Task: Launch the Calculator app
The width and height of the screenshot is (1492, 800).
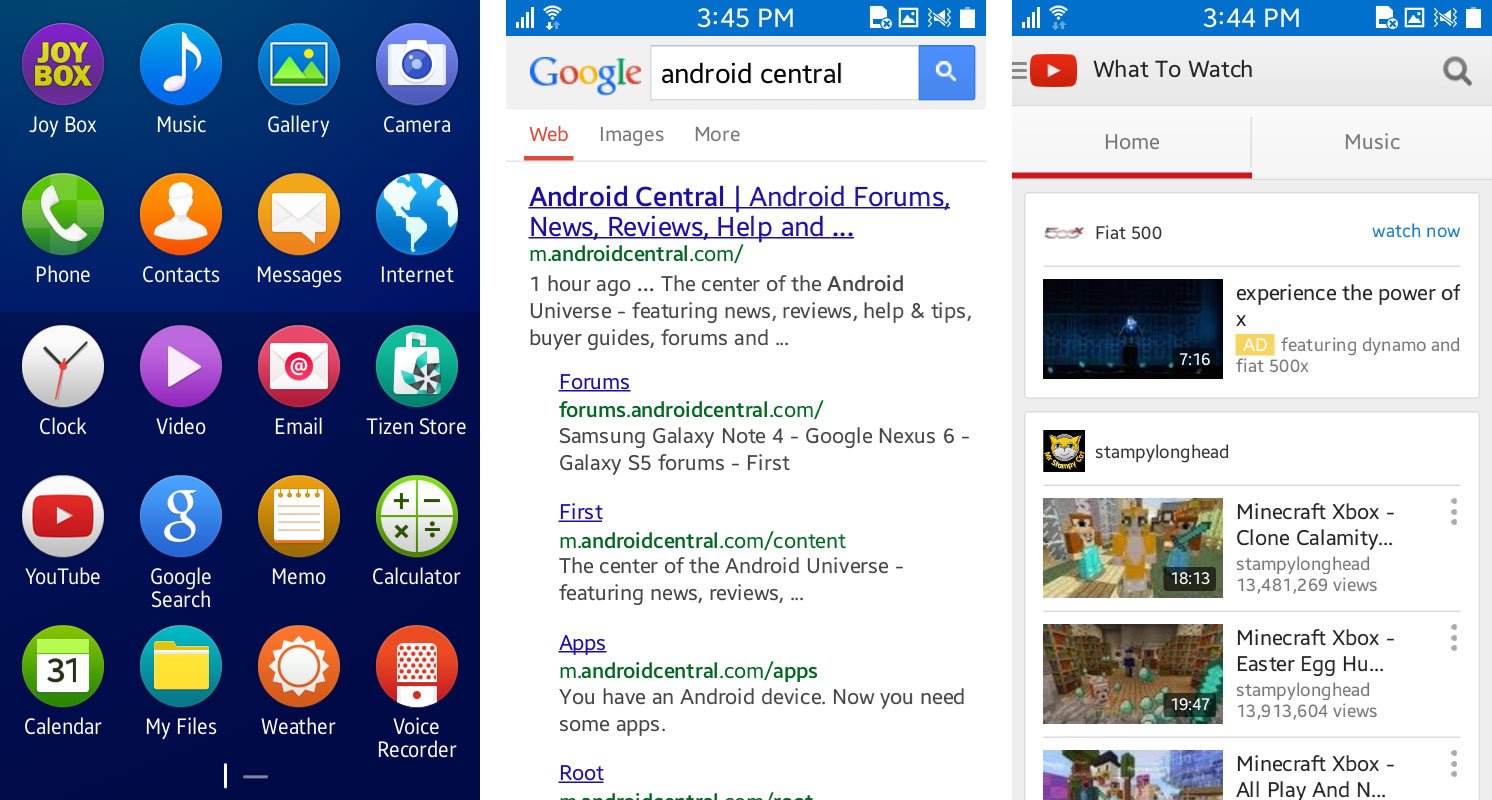Action: point(417,516)
